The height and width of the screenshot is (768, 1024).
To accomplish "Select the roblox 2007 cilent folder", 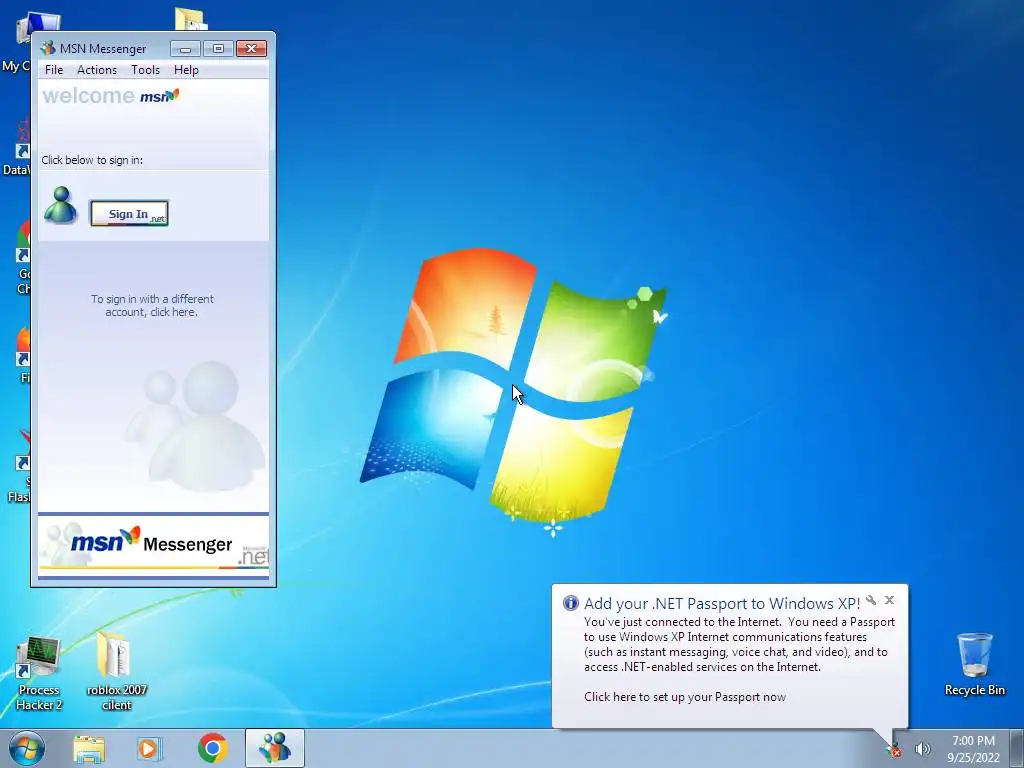I will click(116, 671).
